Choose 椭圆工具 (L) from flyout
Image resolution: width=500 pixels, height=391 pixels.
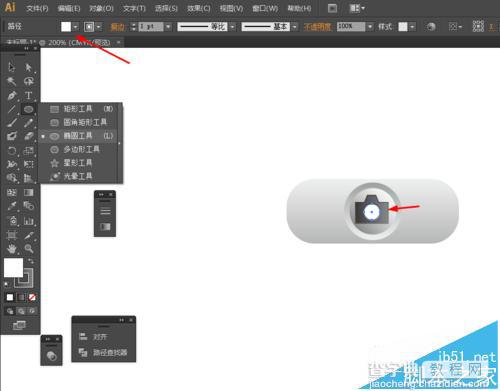[81, 136]
